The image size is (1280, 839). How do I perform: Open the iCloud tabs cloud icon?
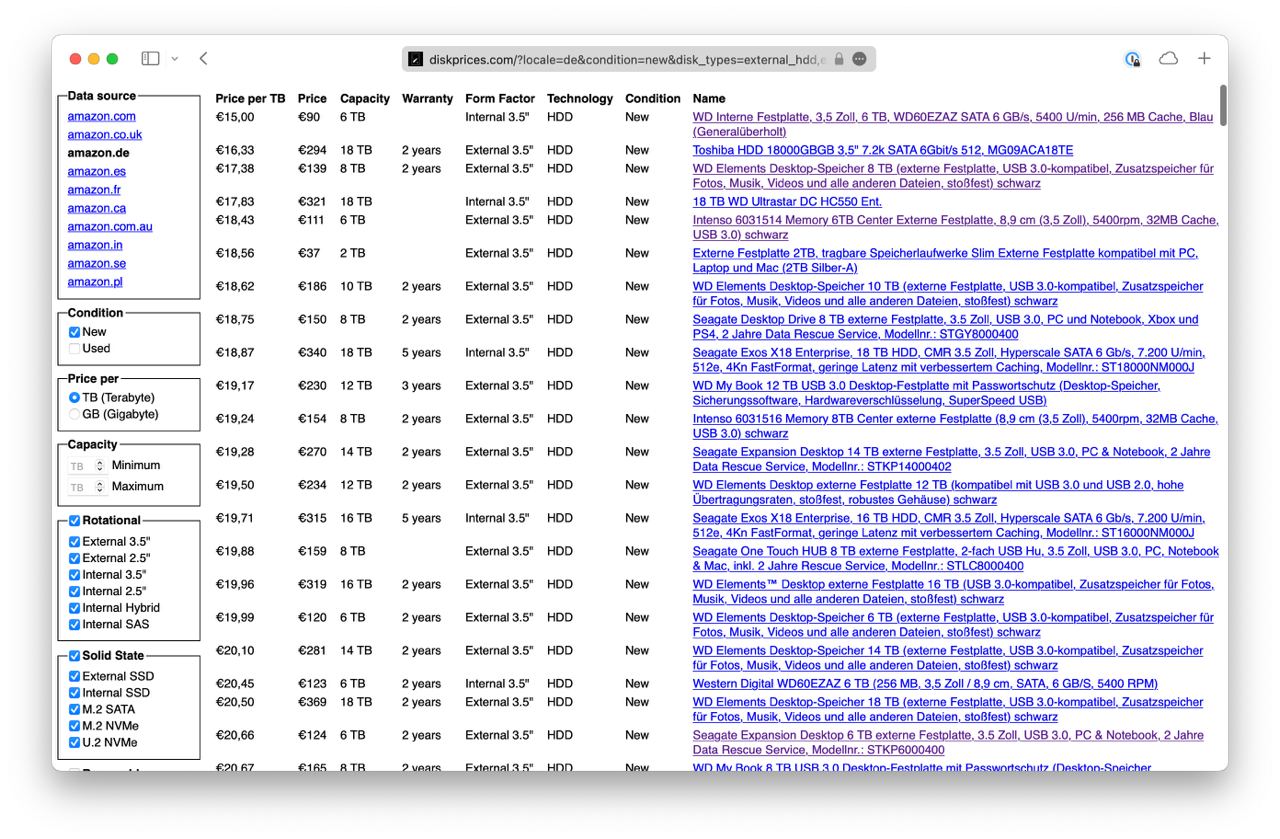coord(1168,59)
